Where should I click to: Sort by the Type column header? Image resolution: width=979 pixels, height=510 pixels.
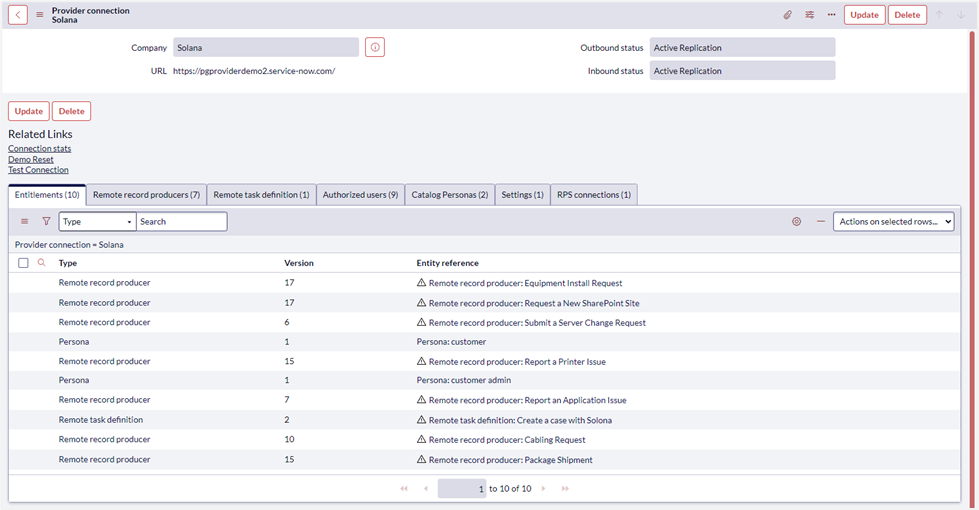pos(67,263)
